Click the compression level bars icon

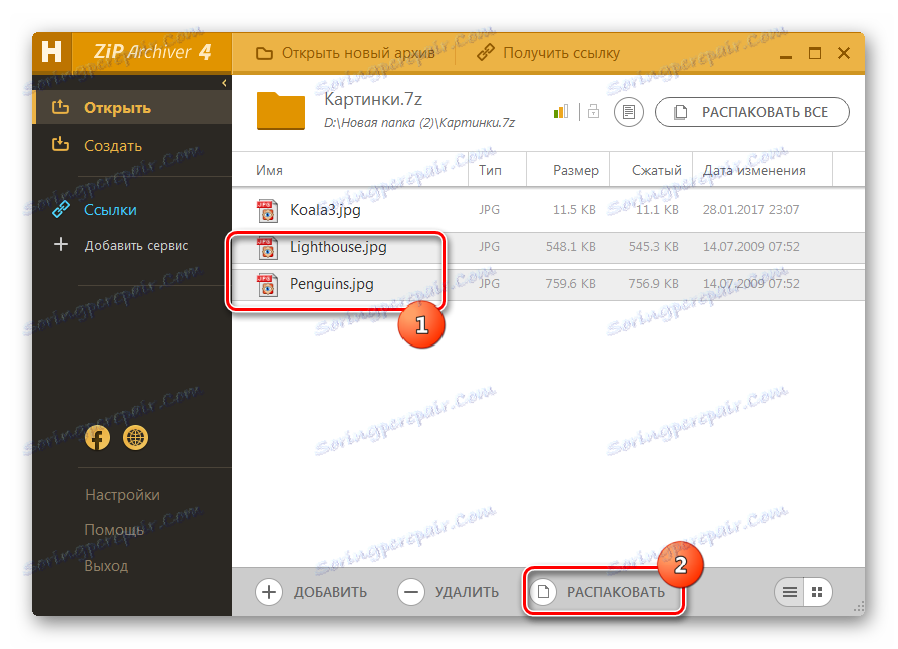[x=561, y=111]
